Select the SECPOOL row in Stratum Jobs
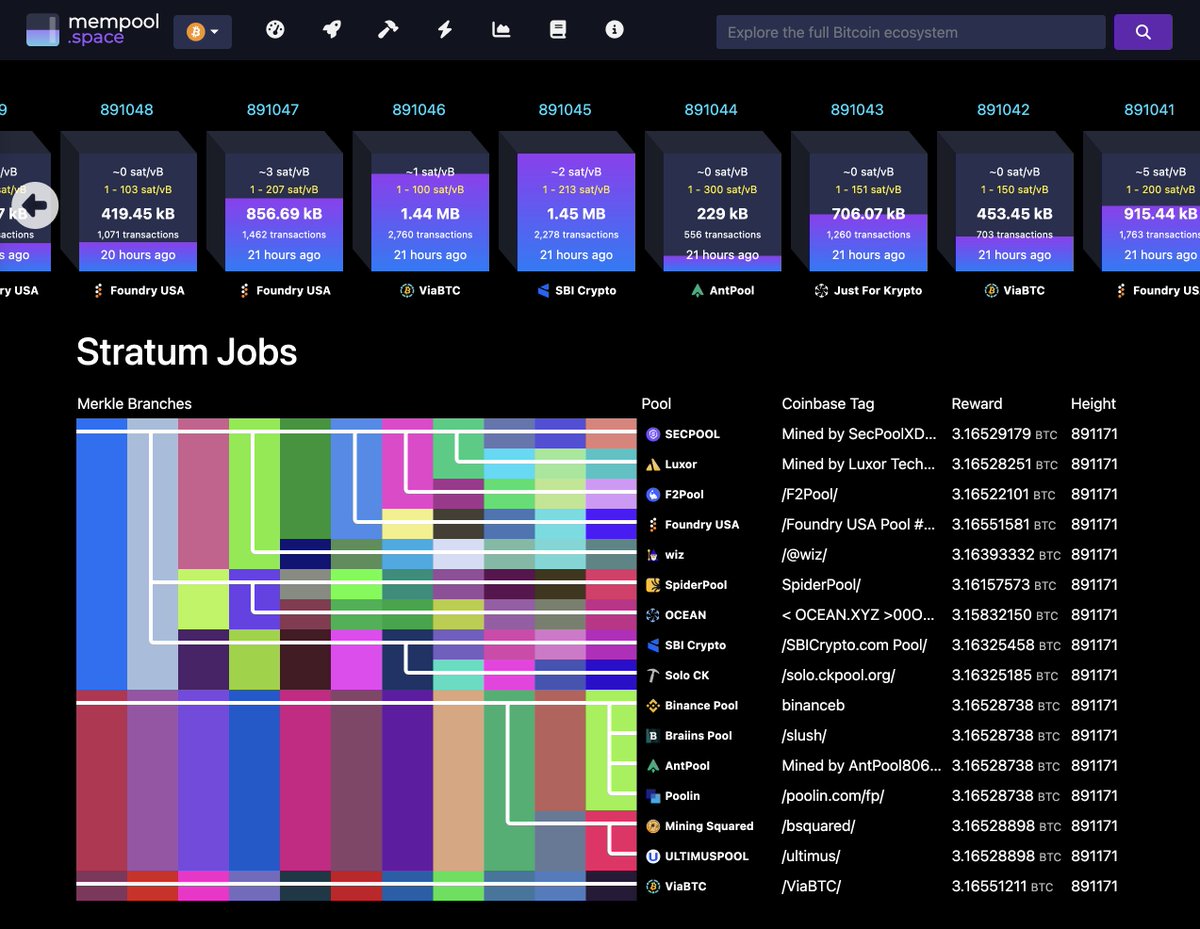This screenshot has height=929, width=1200. point(690,433)
